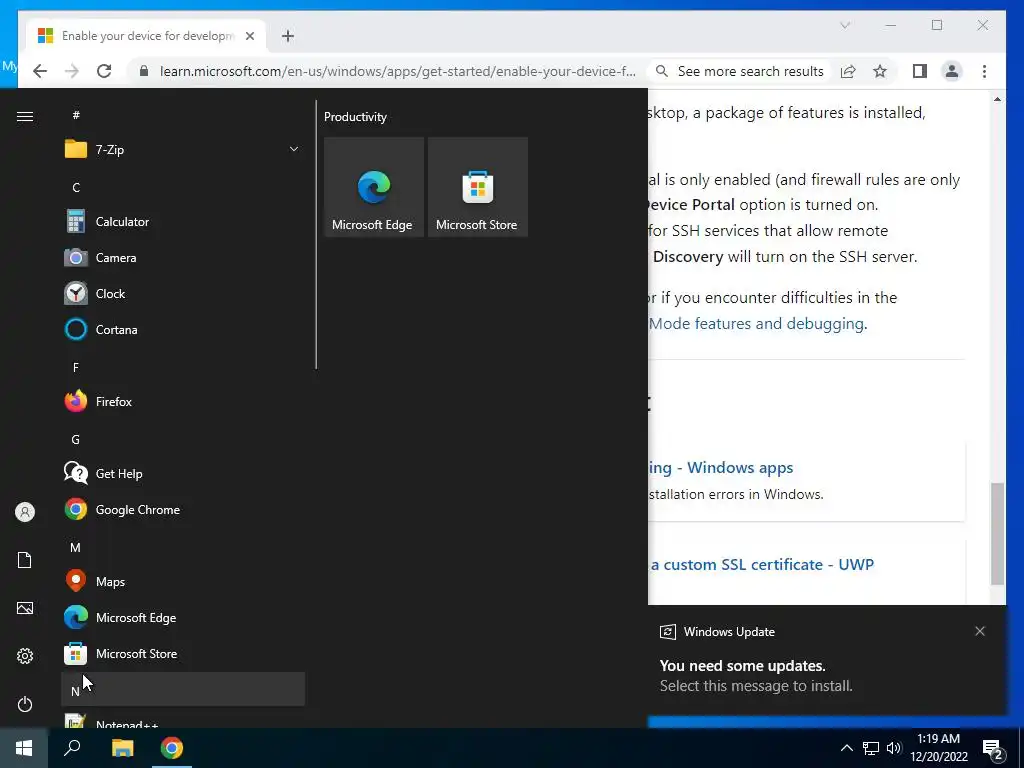Click the 'See more search results' chip
Screen dimensions: 1024x768
[740, 71]
